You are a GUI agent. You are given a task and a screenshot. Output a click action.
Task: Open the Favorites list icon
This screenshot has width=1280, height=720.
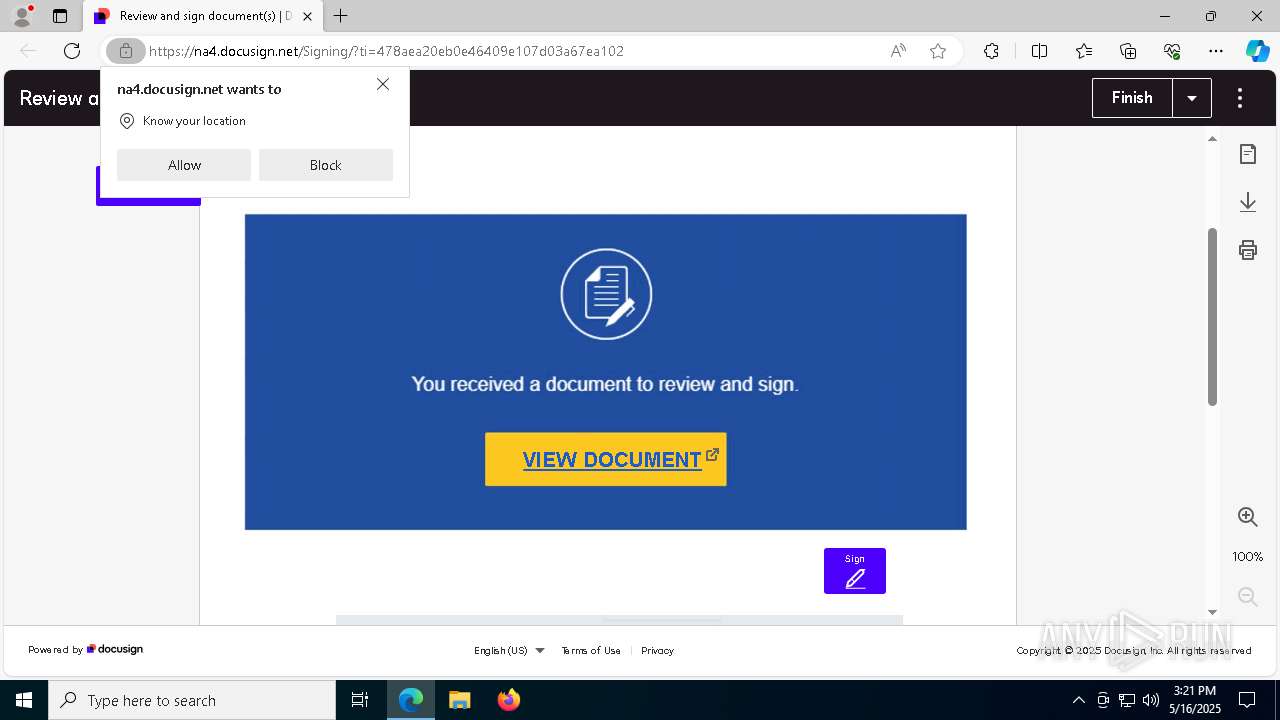(x=1084, y=51)
